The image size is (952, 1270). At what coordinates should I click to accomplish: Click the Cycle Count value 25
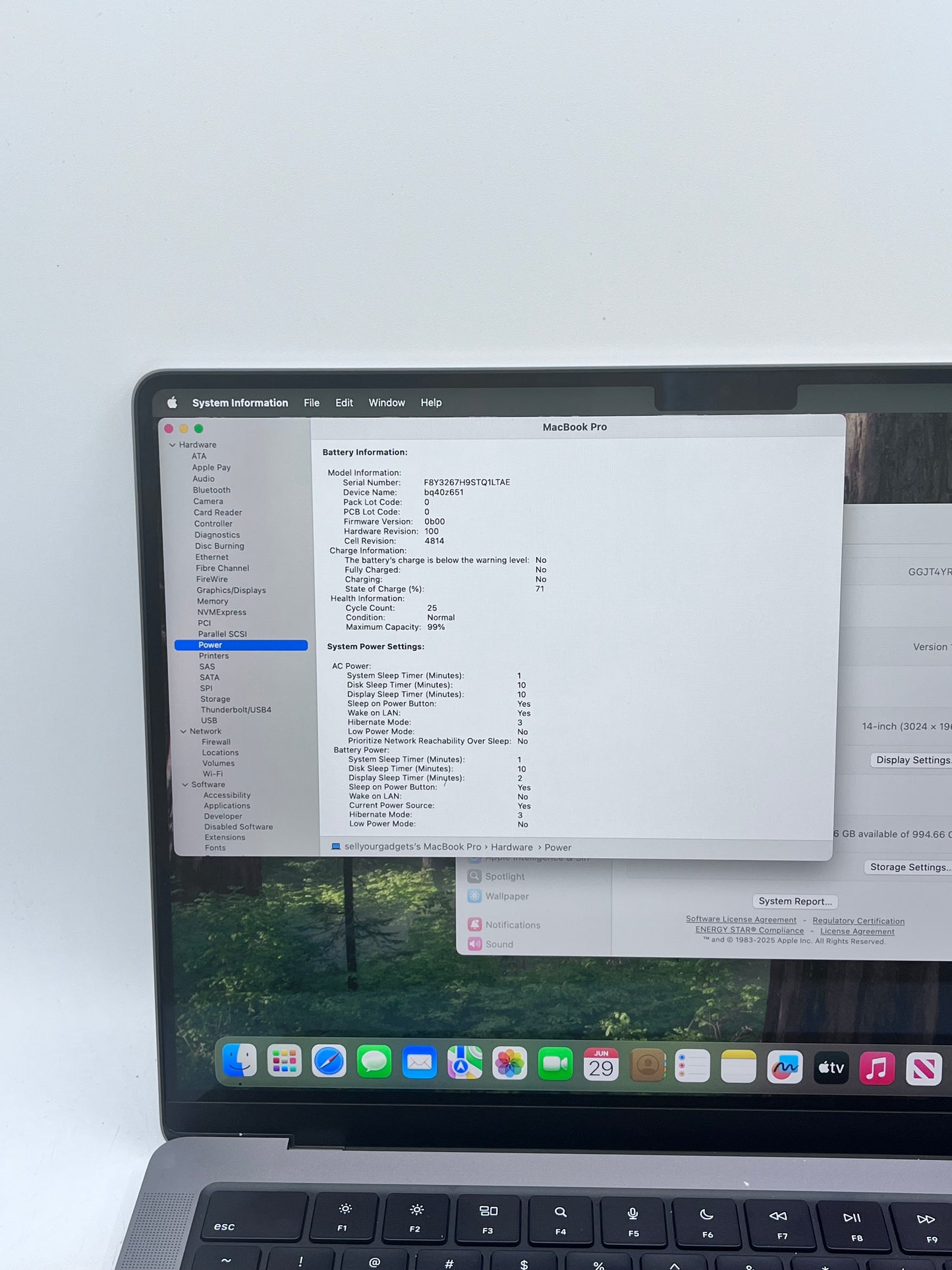(432, 608)
